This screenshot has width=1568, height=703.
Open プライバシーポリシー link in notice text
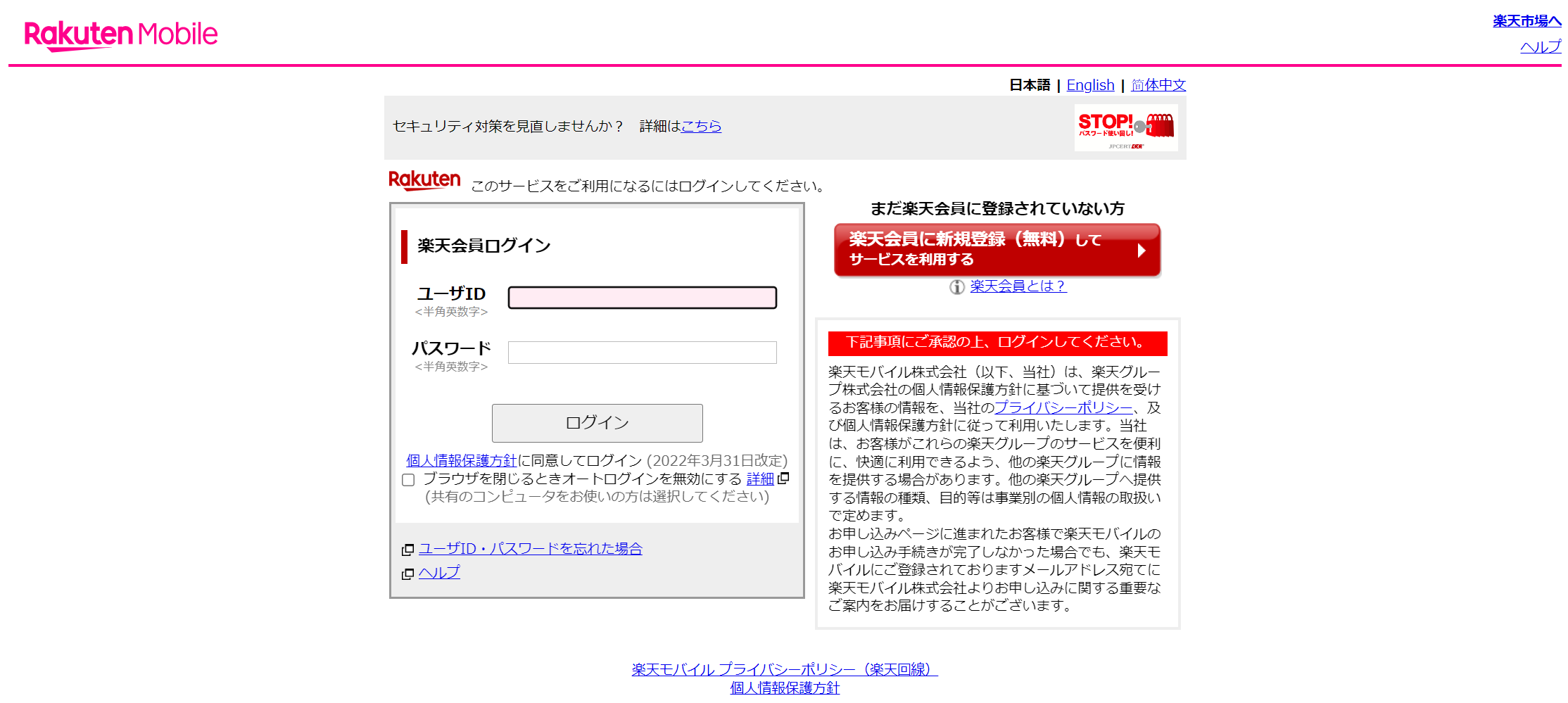pyautogui.click(x=1063, y=407)
